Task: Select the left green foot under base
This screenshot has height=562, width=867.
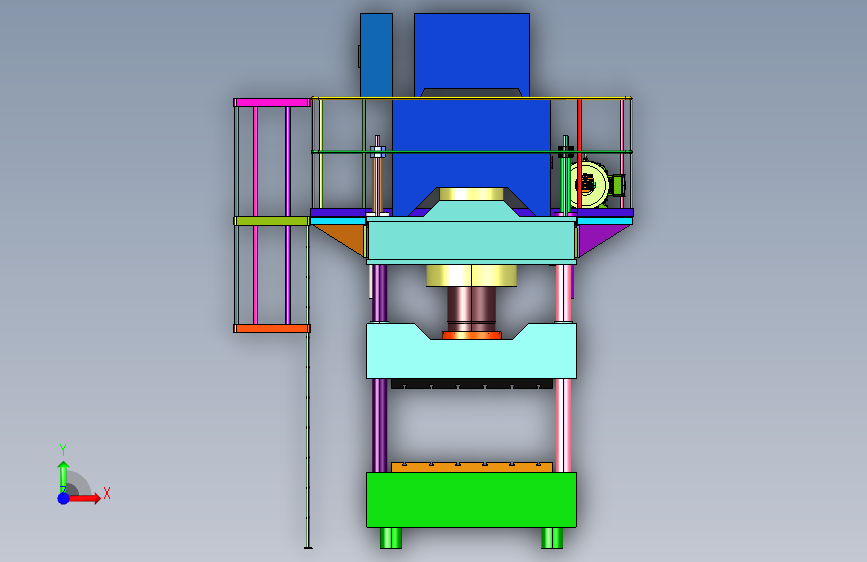Action: [391, 538]
